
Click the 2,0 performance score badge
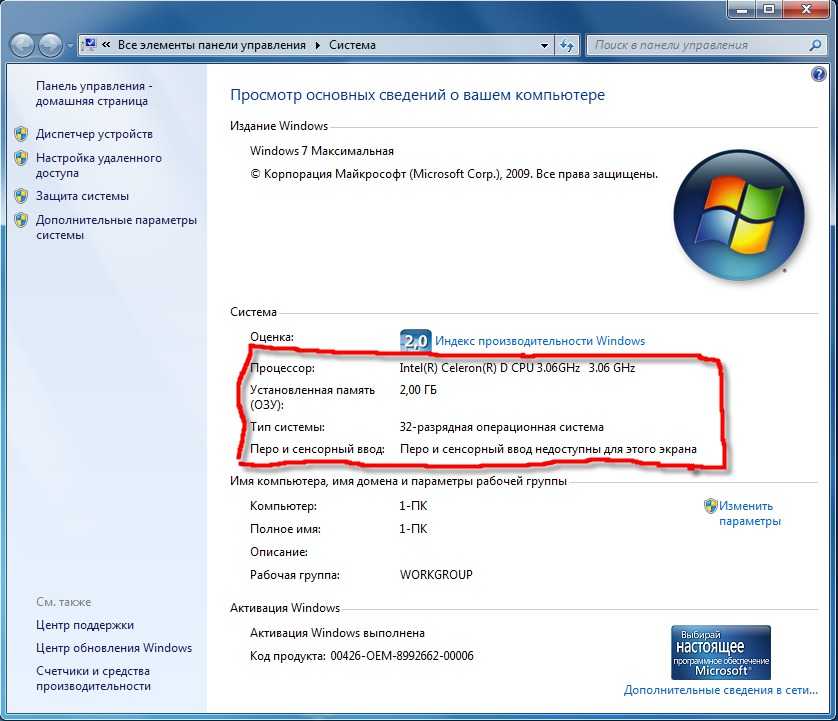click(x=415, y=340)
